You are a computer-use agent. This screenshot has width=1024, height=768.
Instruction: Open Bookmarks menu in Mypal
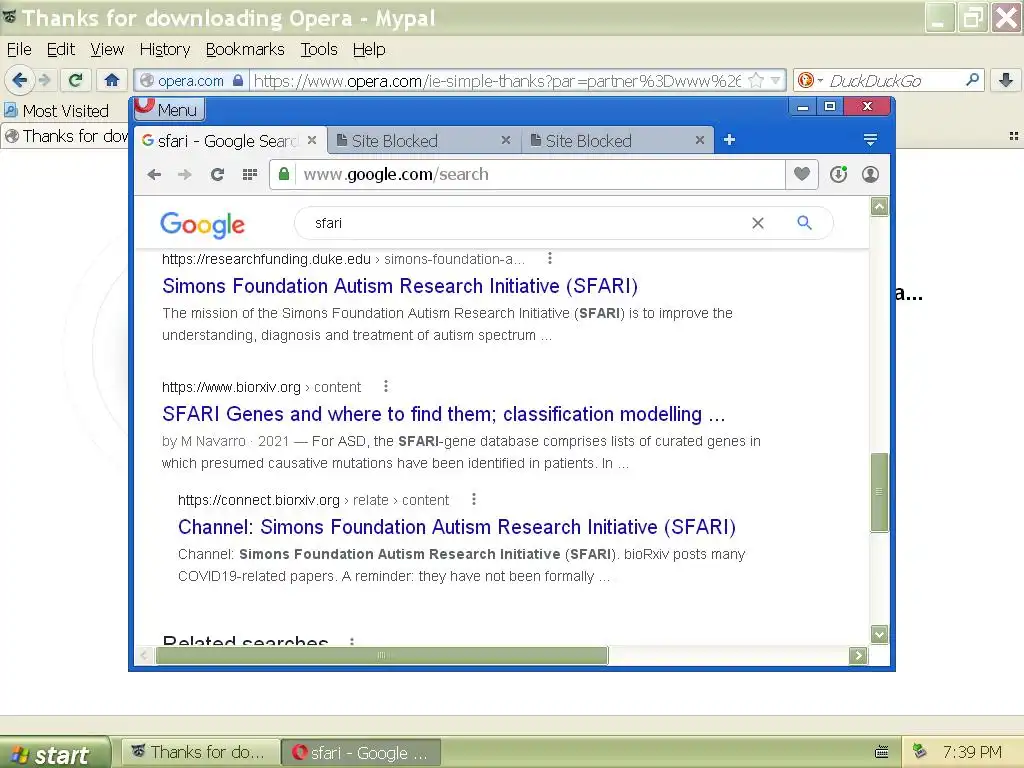245,50
